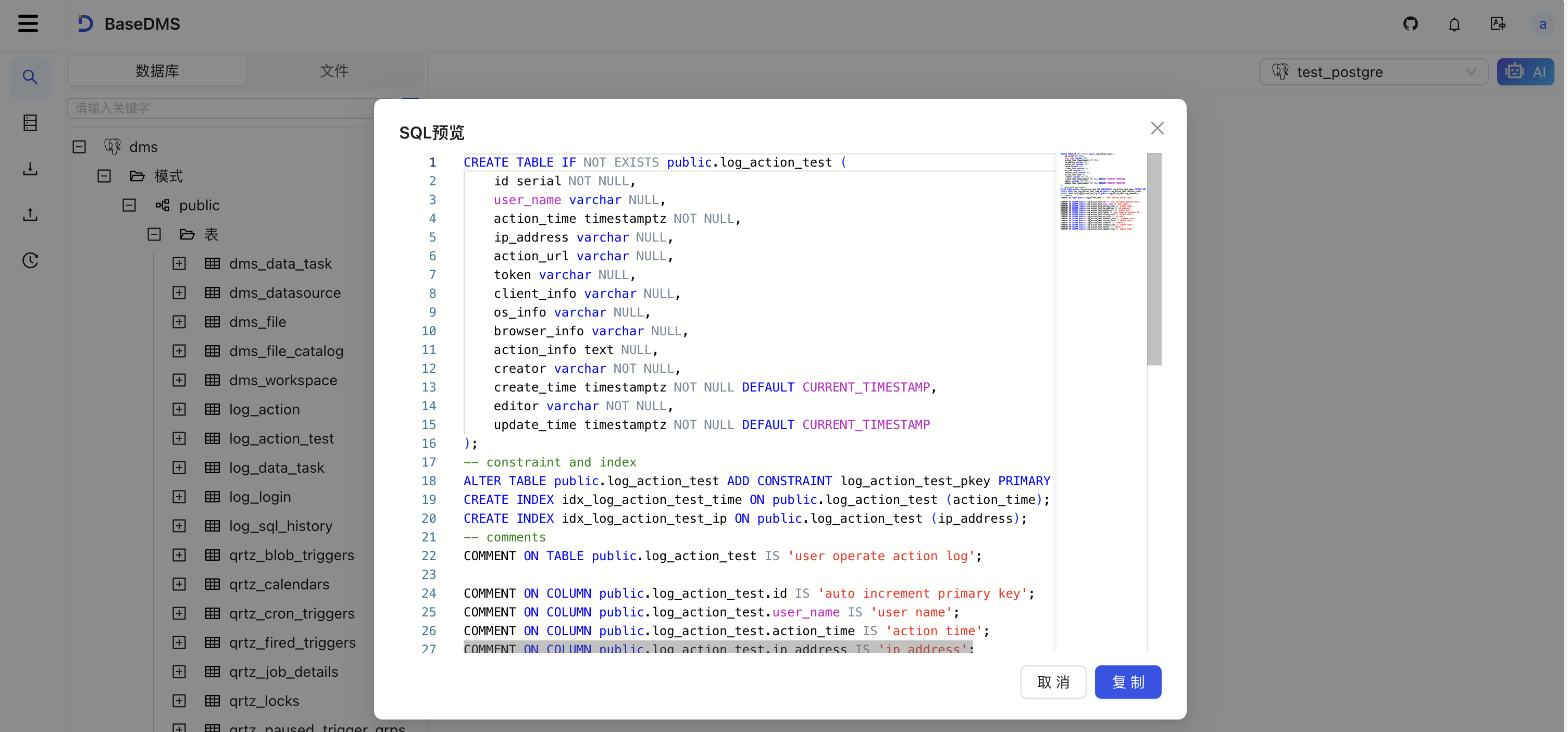
Task: Click the SQL editor vertical scrollbar
Action: tap(1154, 259)
